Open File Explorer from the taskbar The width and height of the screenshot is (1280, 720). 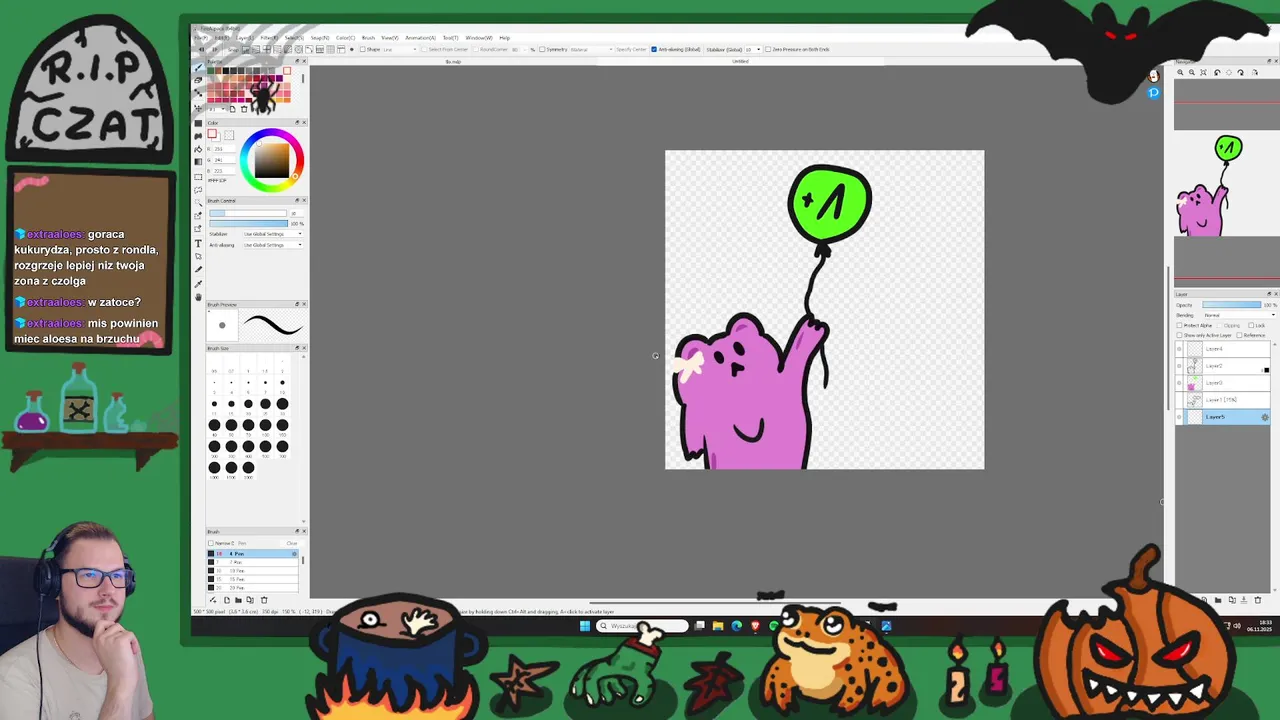coord(718,626)
